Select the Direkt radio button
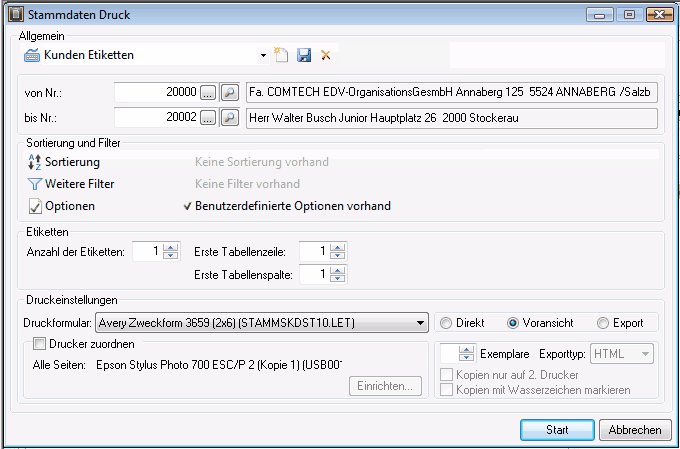680x449 pixels. 445,323
